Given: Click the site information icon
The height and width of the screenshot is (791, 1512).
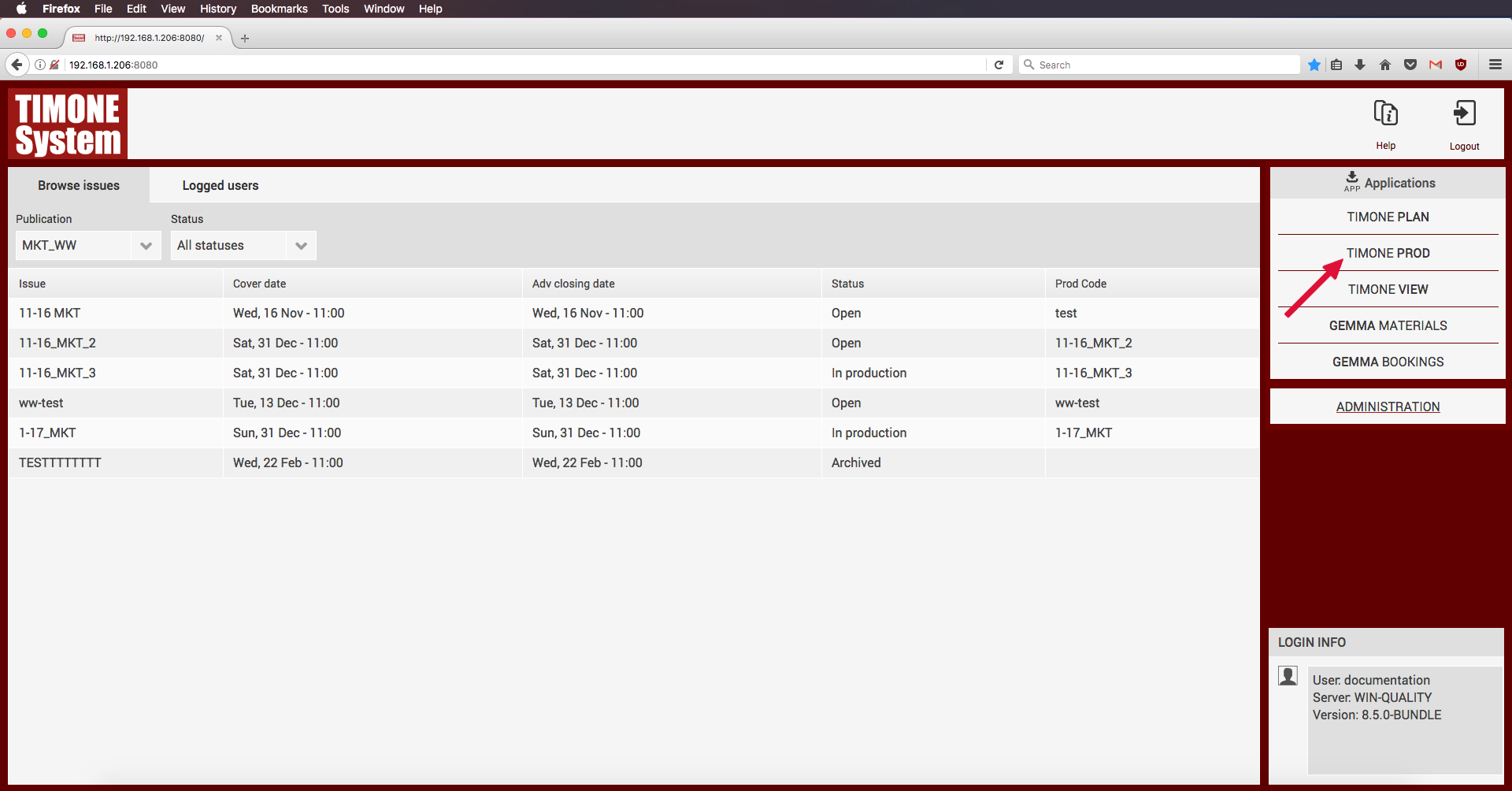Looking at the screenshot, I should tap(40, 65).
